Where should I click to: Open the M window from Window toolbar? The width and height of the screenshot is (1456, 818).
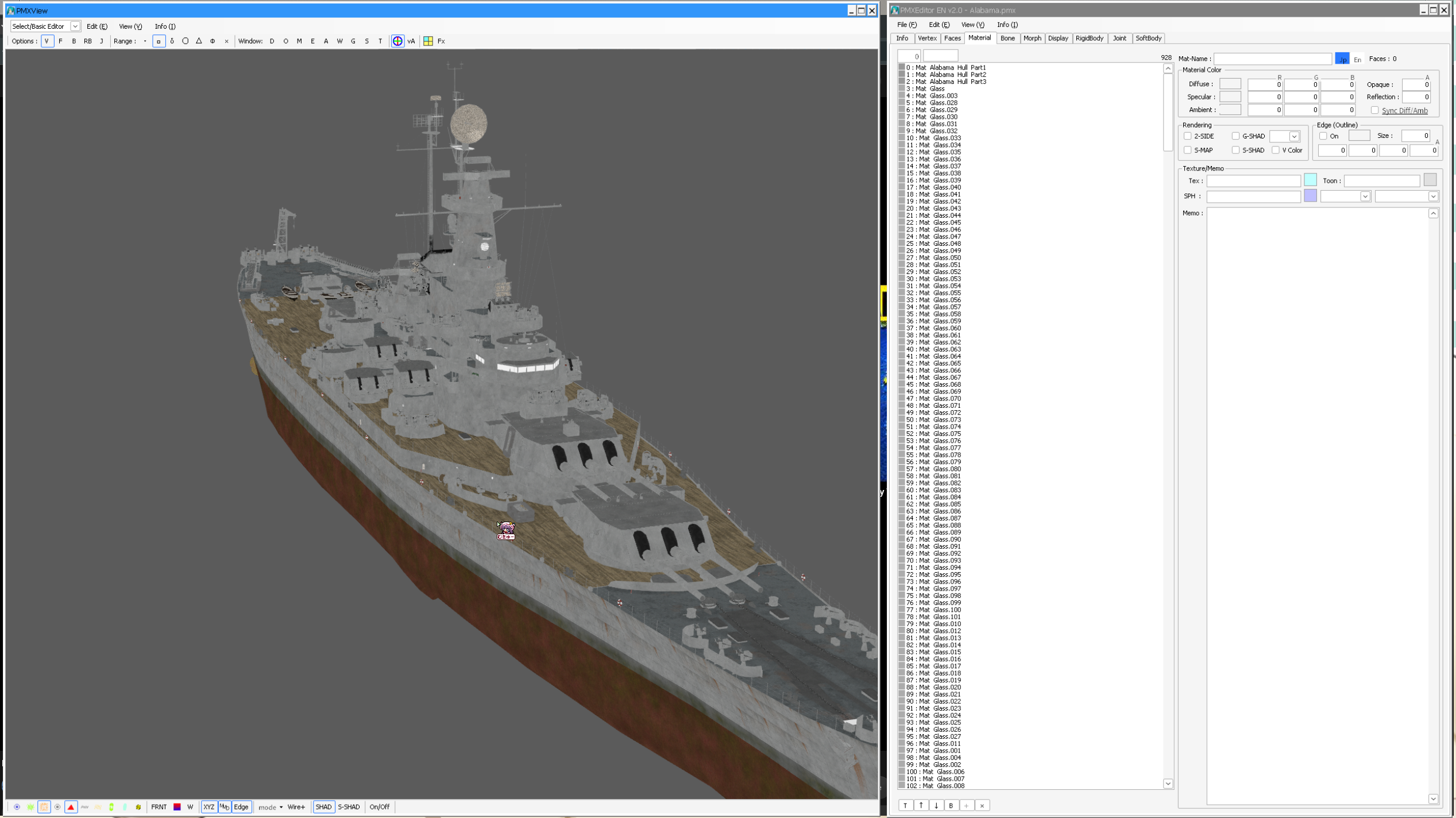pos(299,41)
